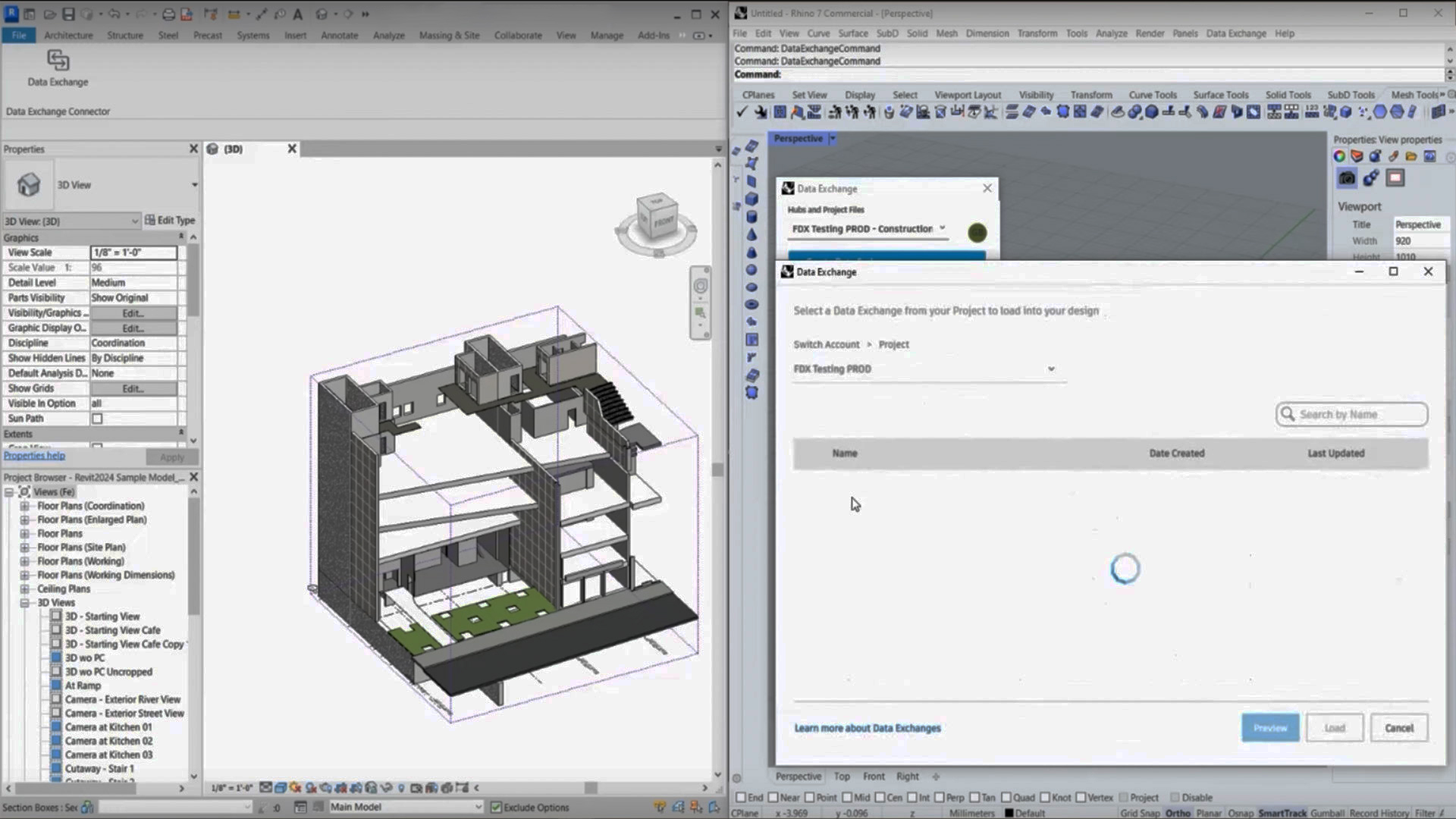Click the green status circle in small Data Exchange panel

coord(977,233)
